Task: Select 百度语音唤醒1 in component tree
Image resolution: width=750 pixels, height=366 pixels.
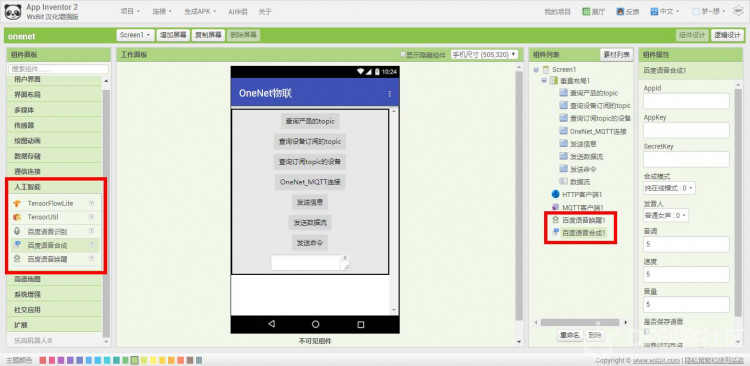Action: [579, 220]
